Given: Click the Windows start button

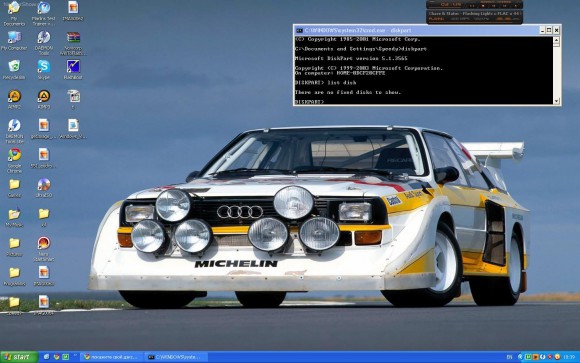Looking at the screenshot, I should pyautogui.click(x=19, y=357).
